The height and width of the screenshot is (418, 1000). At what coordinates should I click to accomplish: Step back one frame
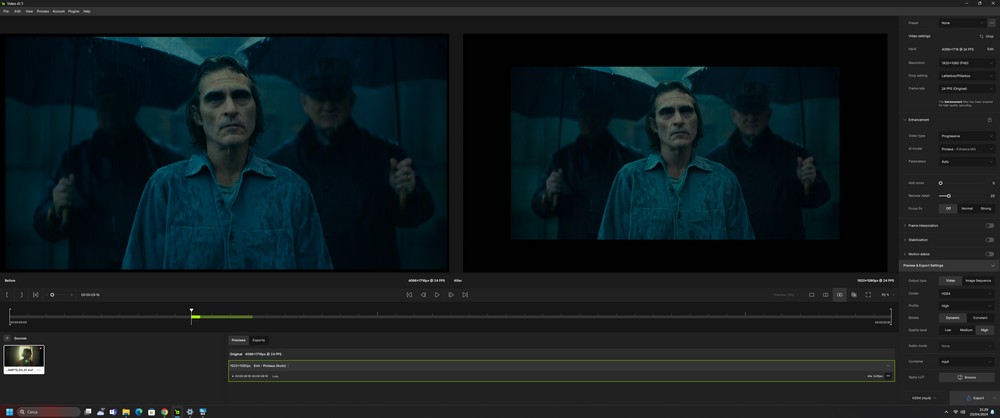click(x=423, y=295)
